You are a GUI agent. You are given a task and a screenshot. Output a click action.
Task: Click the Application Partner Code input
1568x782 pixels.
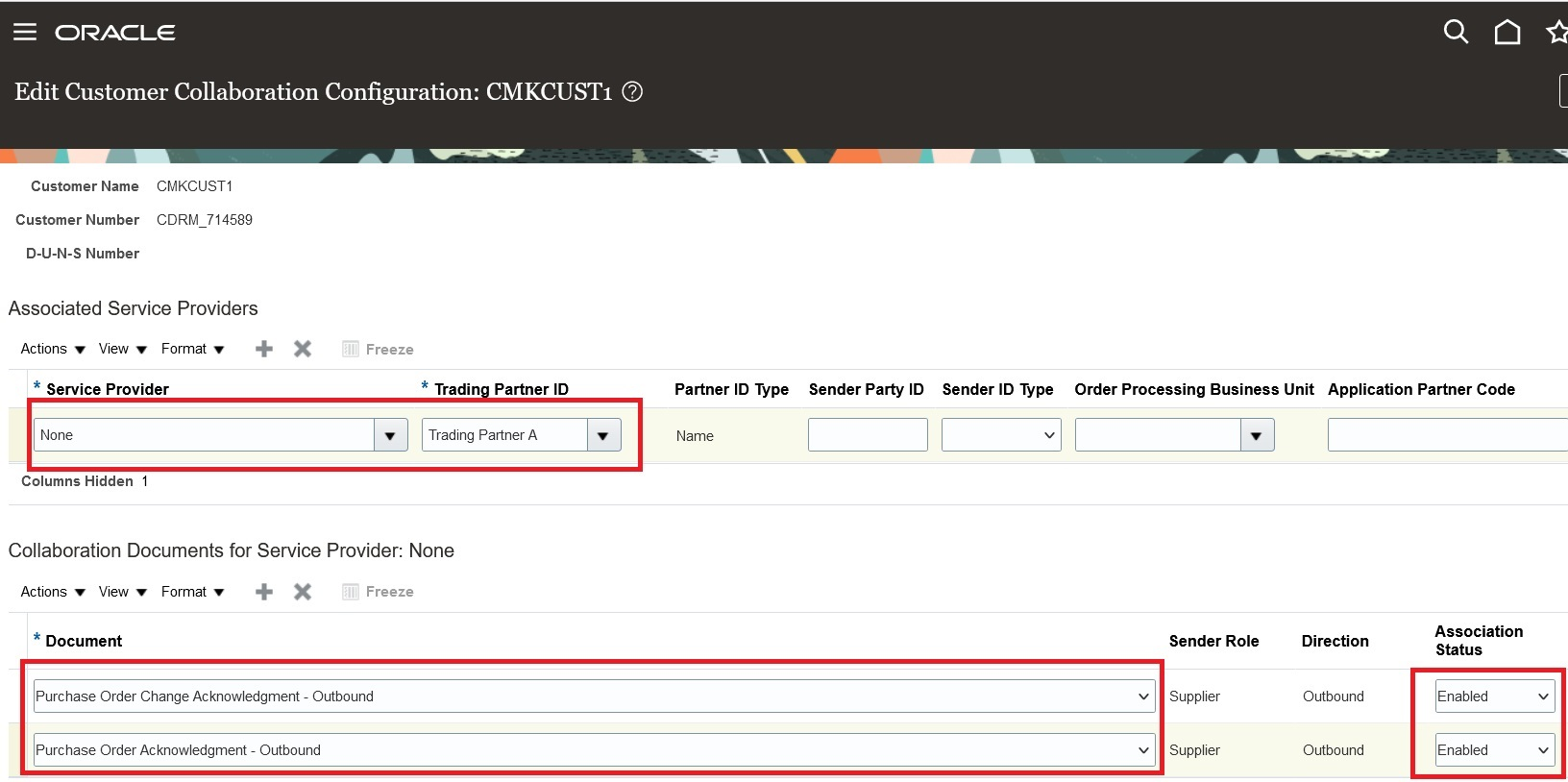1448,435
